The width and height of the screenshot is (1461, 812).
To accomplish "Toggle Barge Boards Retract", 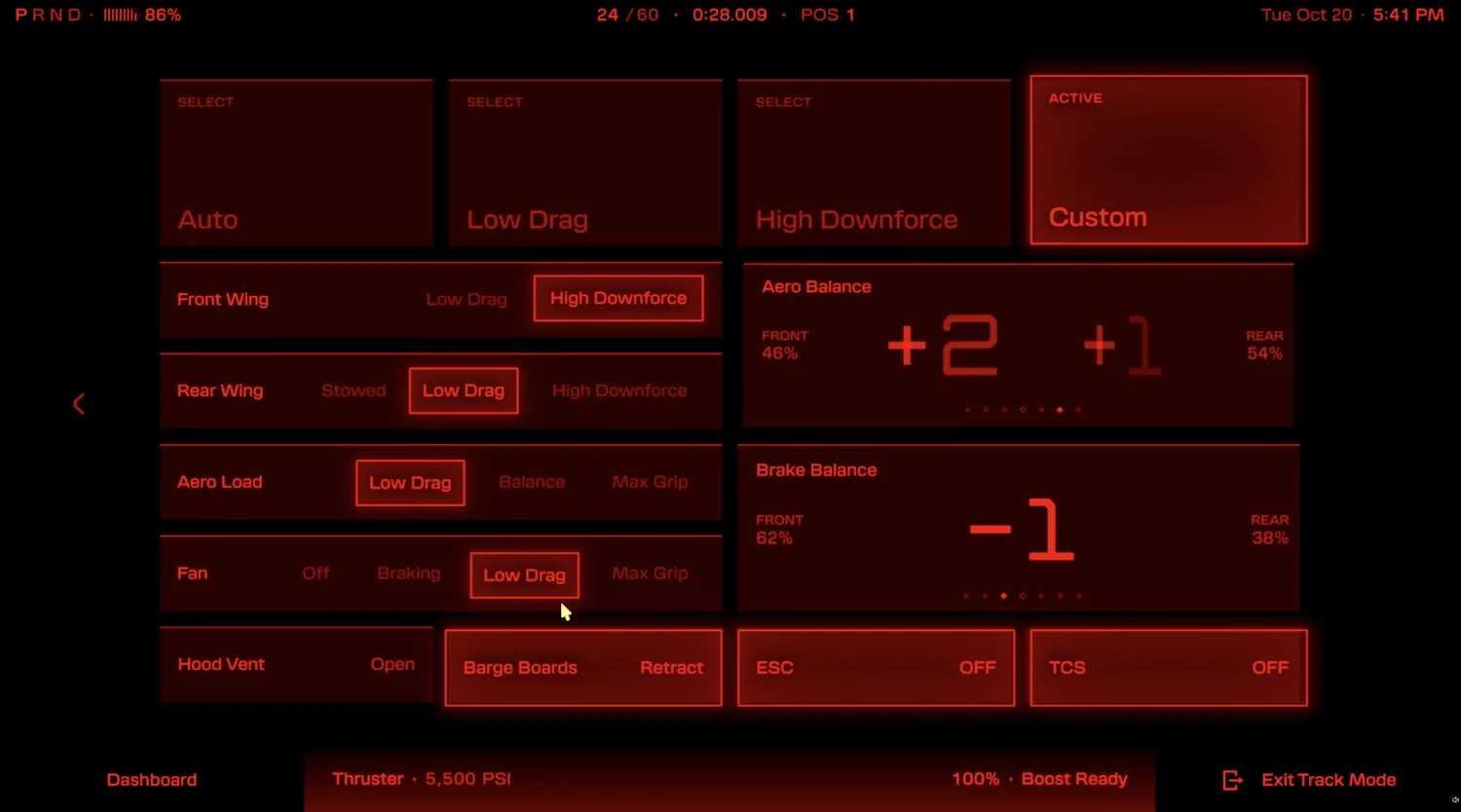I will point(583,668).
